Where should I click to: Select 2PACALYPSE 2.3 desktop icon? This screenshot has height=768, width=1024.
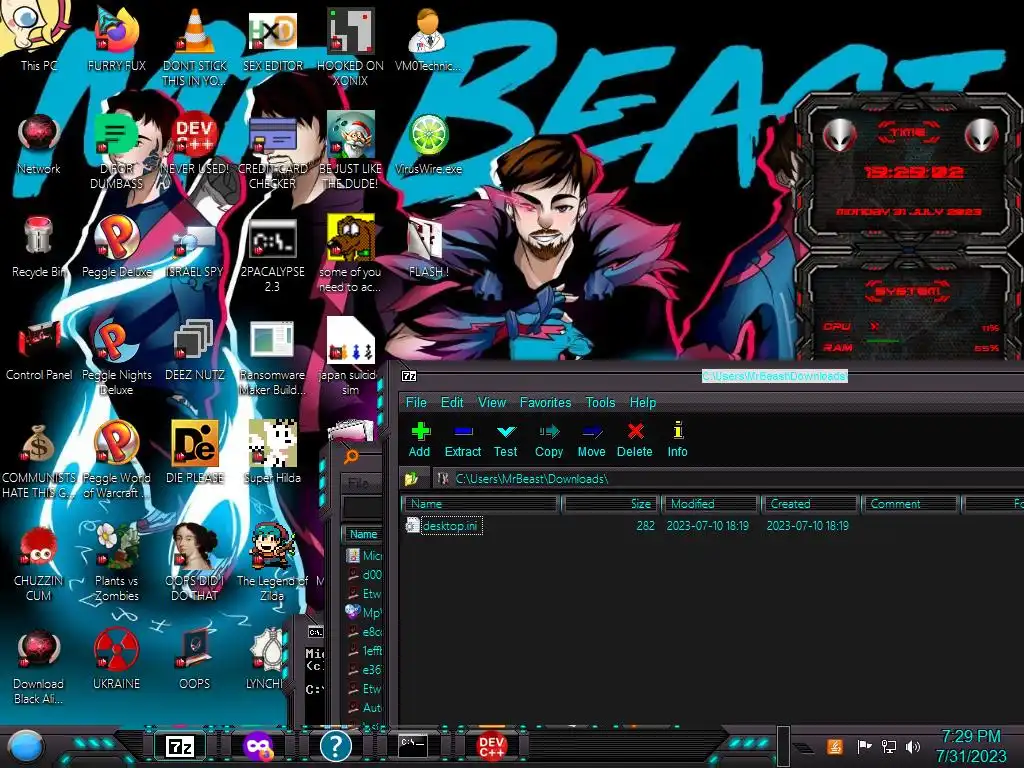click(x=272, y=253)
